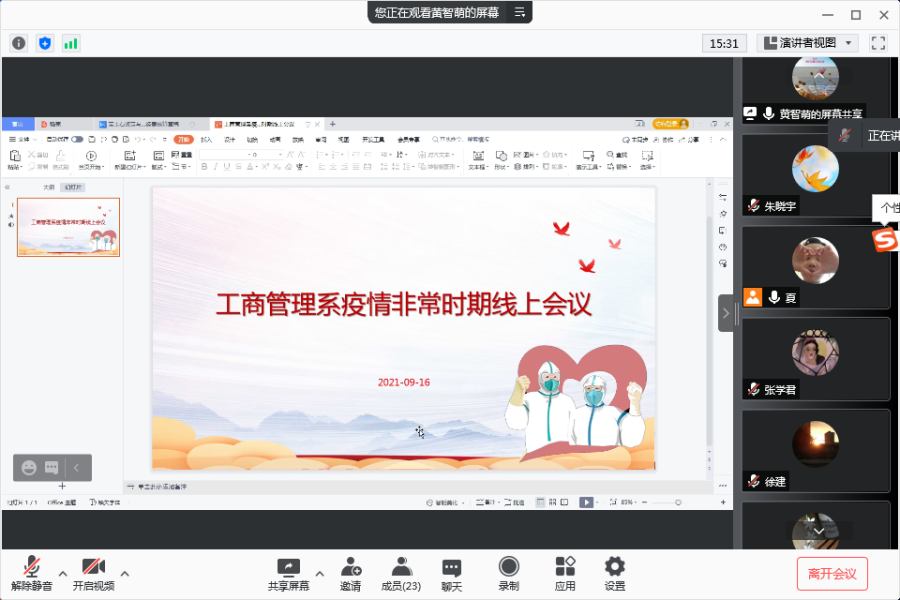The width and height of the screenshot is (900, 600).
Task: Click Share Screen (共享屏幕) button
Action: tap(288, 574)
